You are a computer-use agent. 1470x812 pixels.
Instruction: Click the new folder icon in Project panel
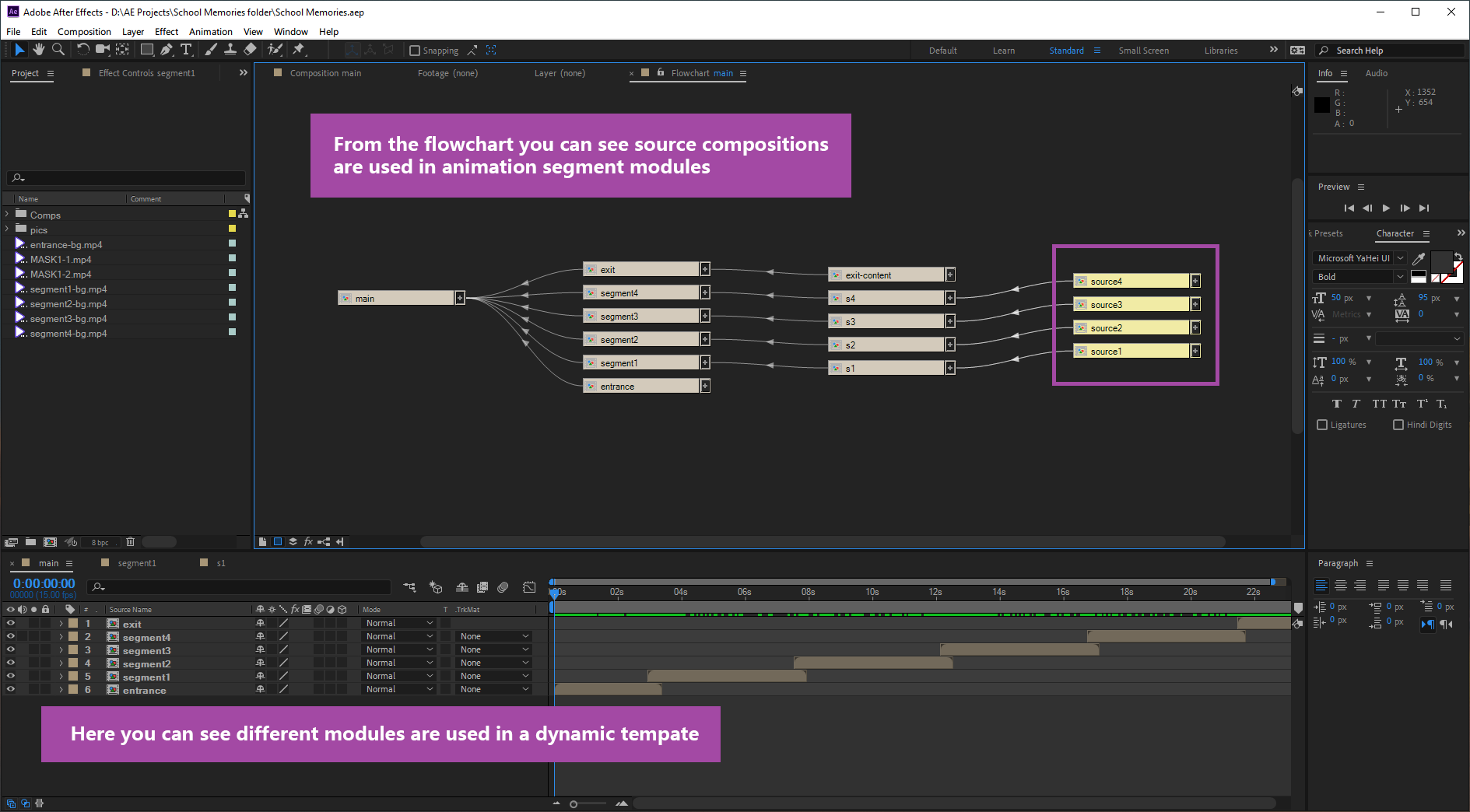click(x=30, y=542)
